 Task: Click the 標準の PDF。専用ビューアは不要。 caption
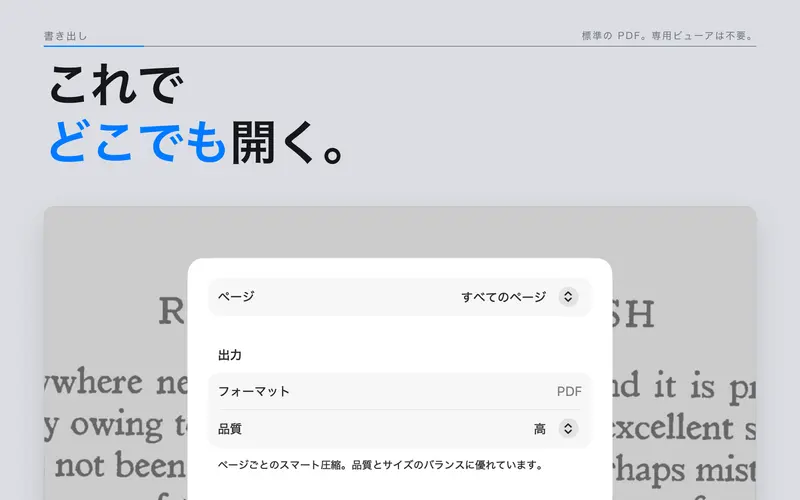668,36
